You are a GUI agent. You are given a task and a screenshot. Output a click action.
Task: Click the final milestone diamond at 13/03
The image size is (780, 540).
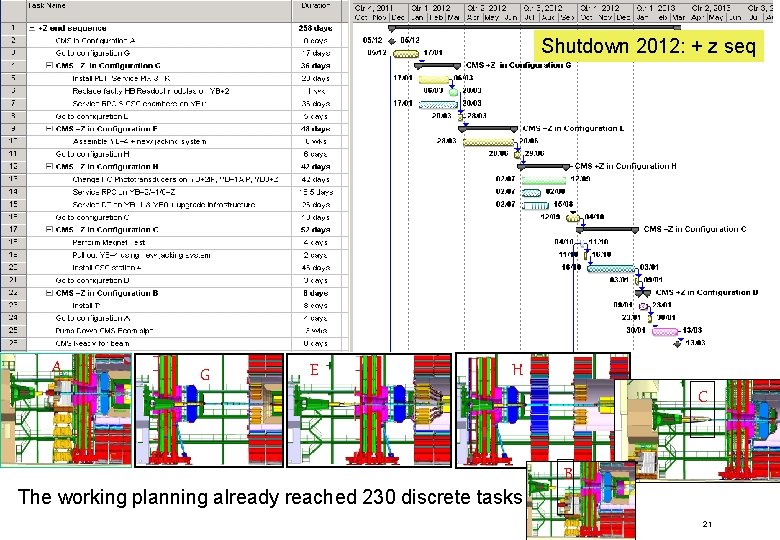pos(677,343)
